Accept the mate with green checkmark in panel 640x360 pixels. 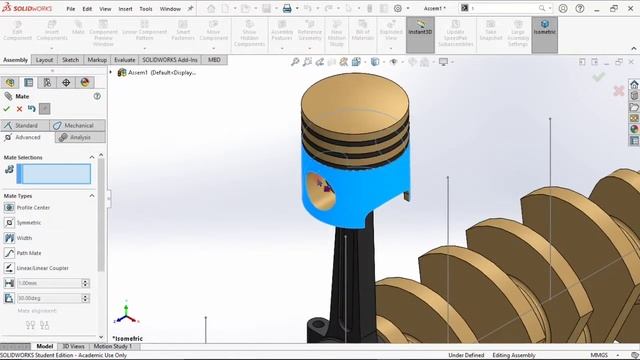pyautogui.click(x=6, y=109)
